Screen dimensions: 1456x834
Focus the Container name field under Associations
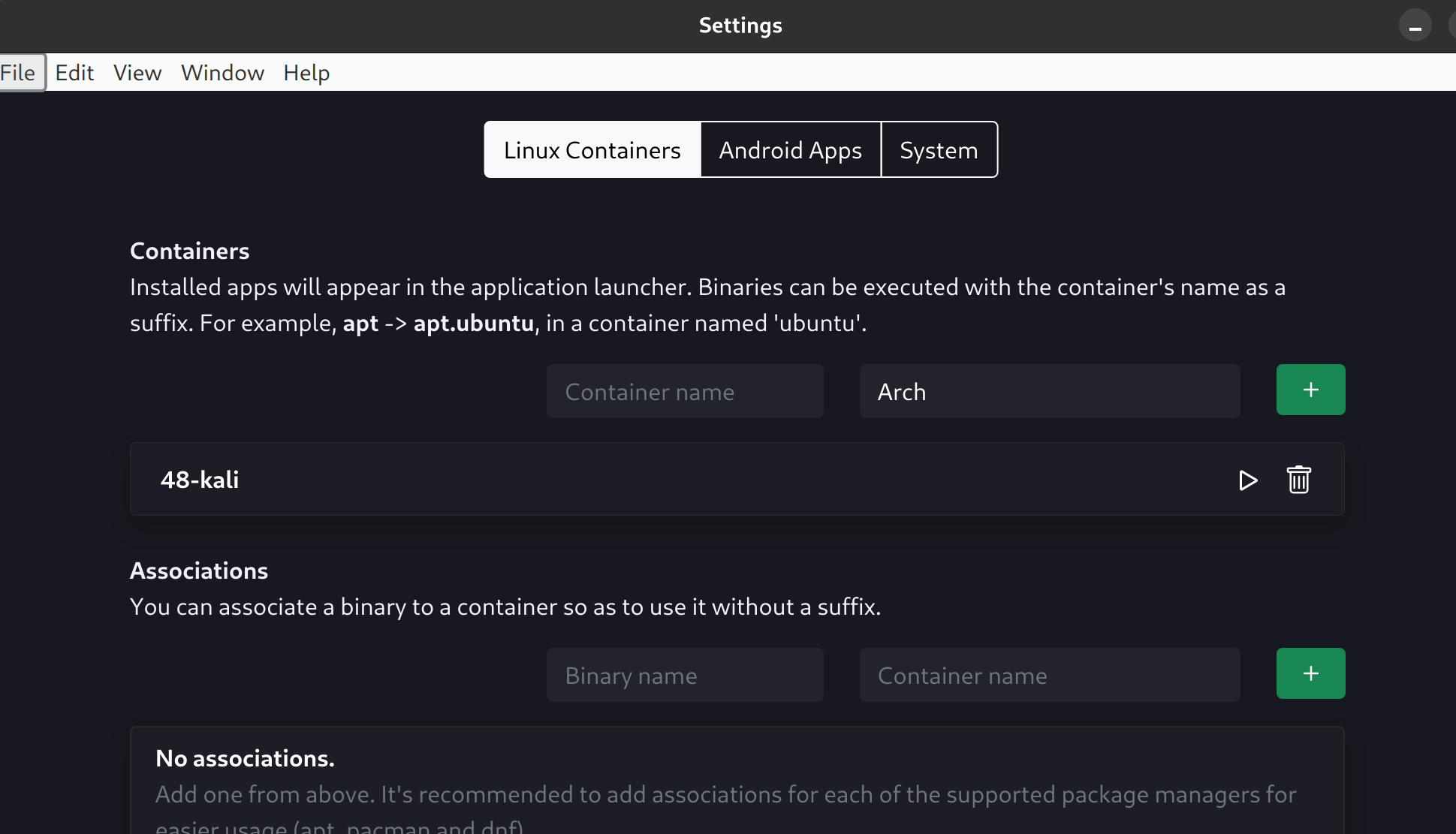click(1049, 676)
